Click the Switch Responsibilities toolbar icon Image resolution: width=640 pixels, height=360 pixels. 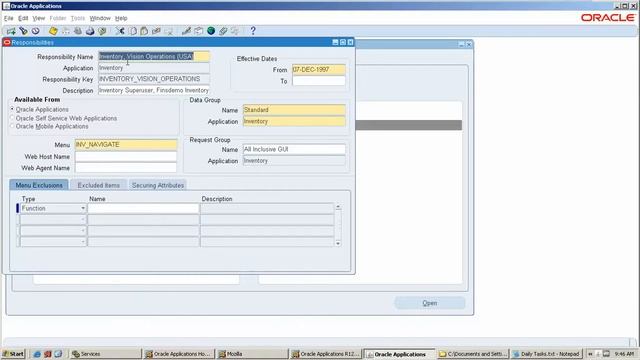pos(78,31)
